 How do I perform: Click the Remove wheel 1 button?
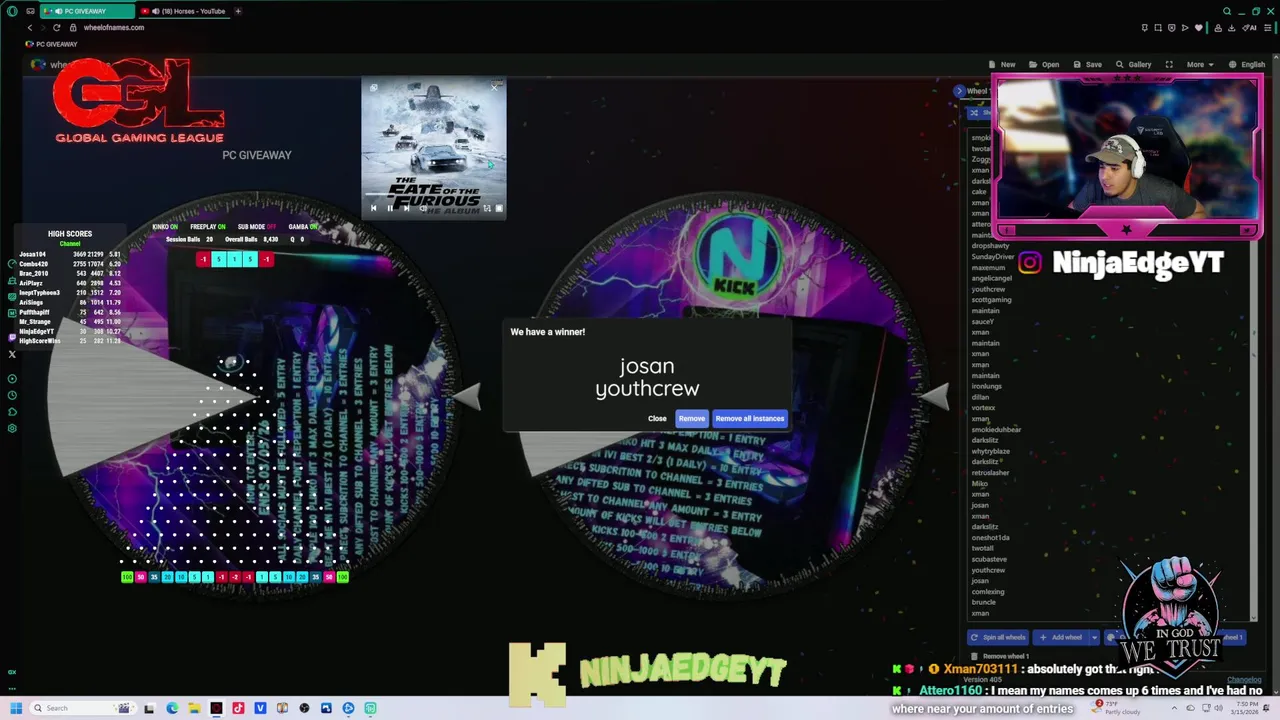(1000, 656)
